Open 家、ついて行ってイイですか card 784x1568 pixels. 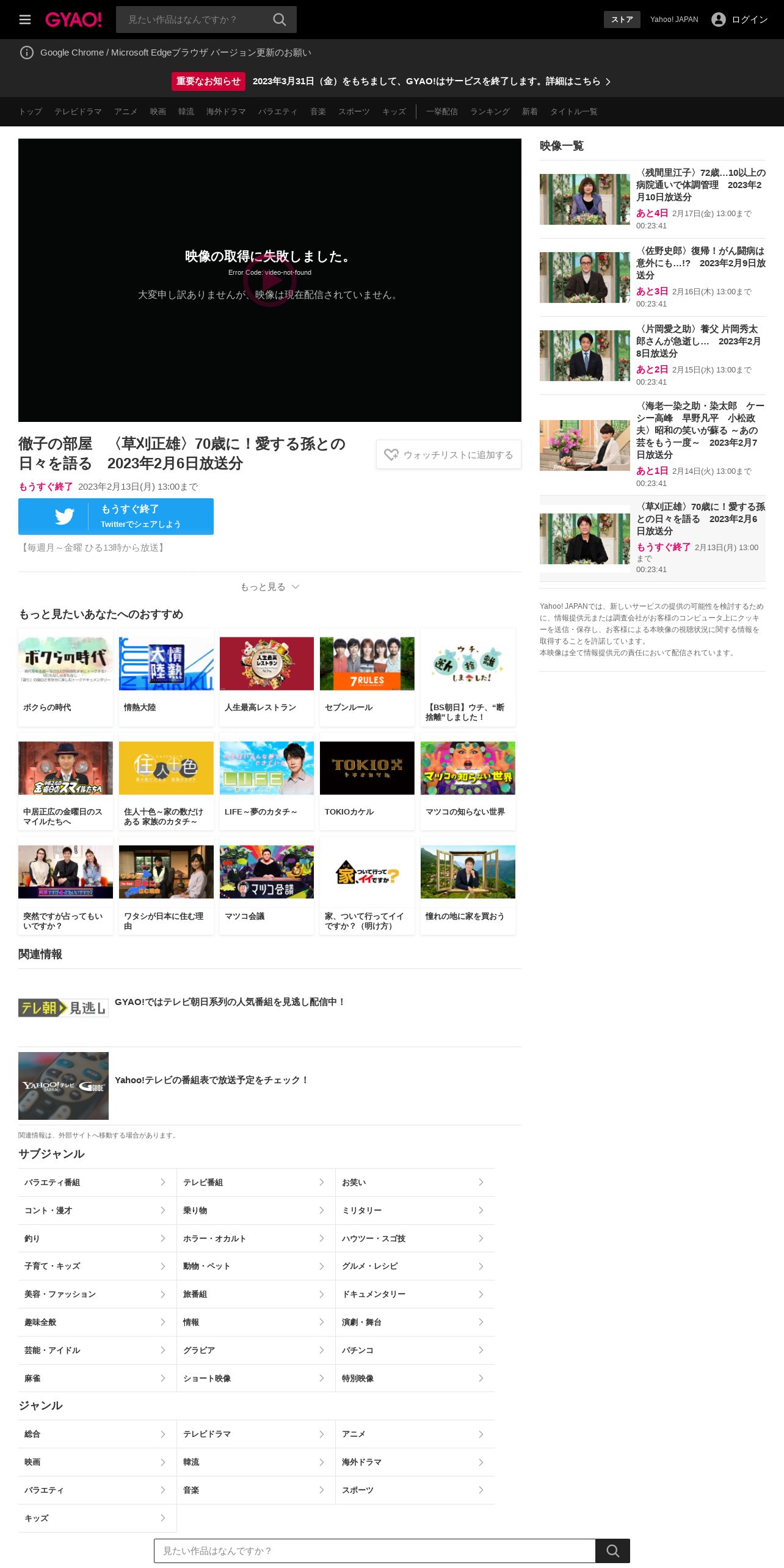click(367, 886)
